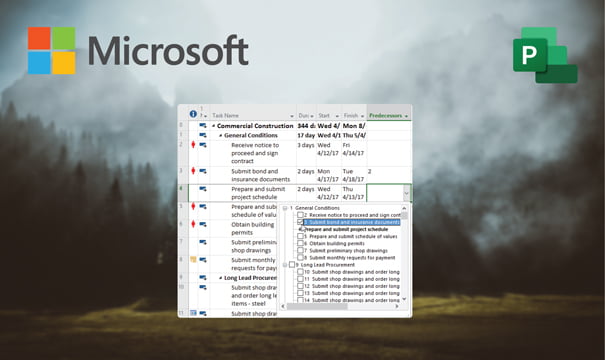Click the blue info Indicators column header icon

click(193, 114)
